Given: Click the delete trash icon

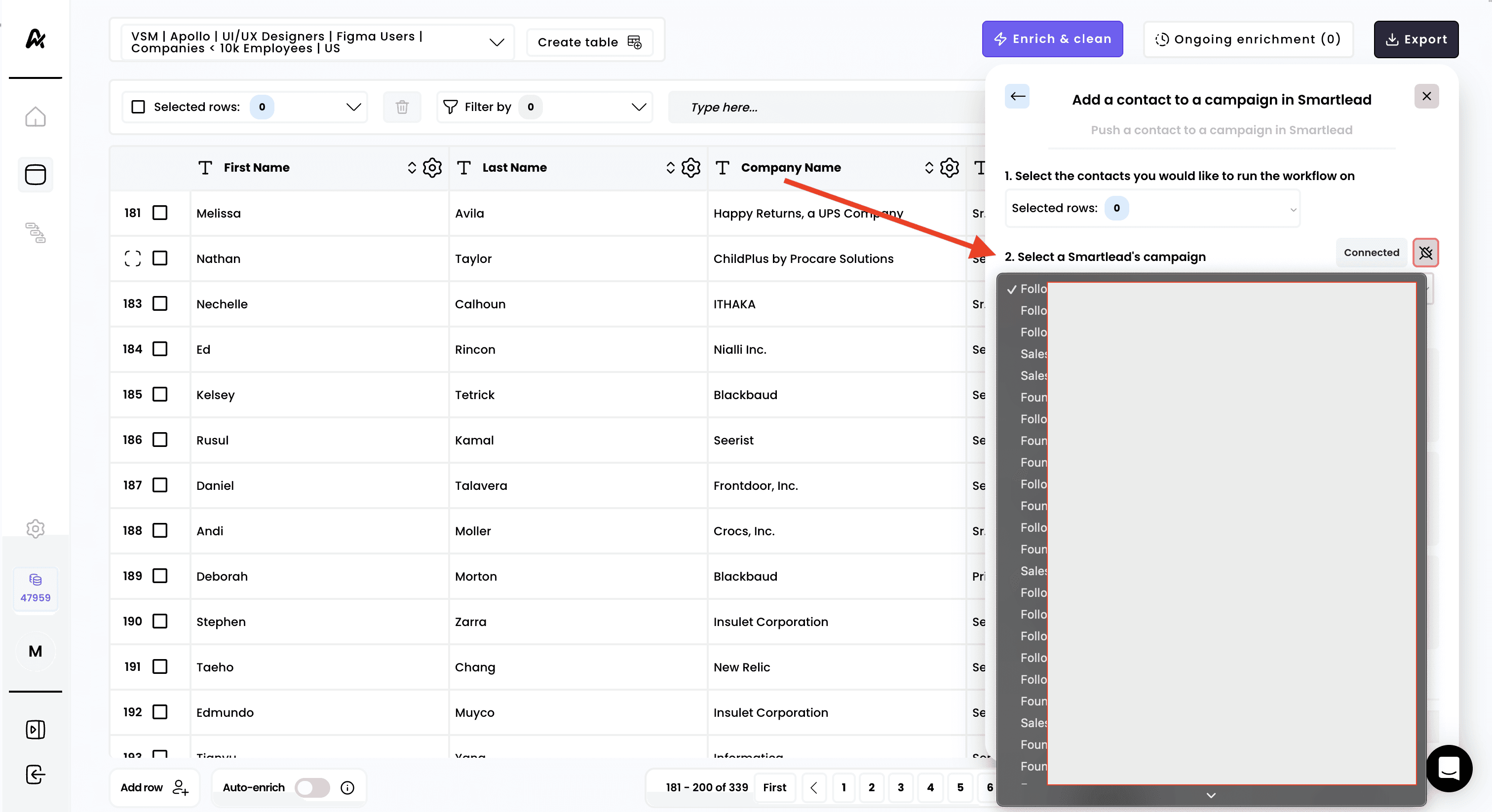Looking at the screenshot, I should [x=402, y=107].
